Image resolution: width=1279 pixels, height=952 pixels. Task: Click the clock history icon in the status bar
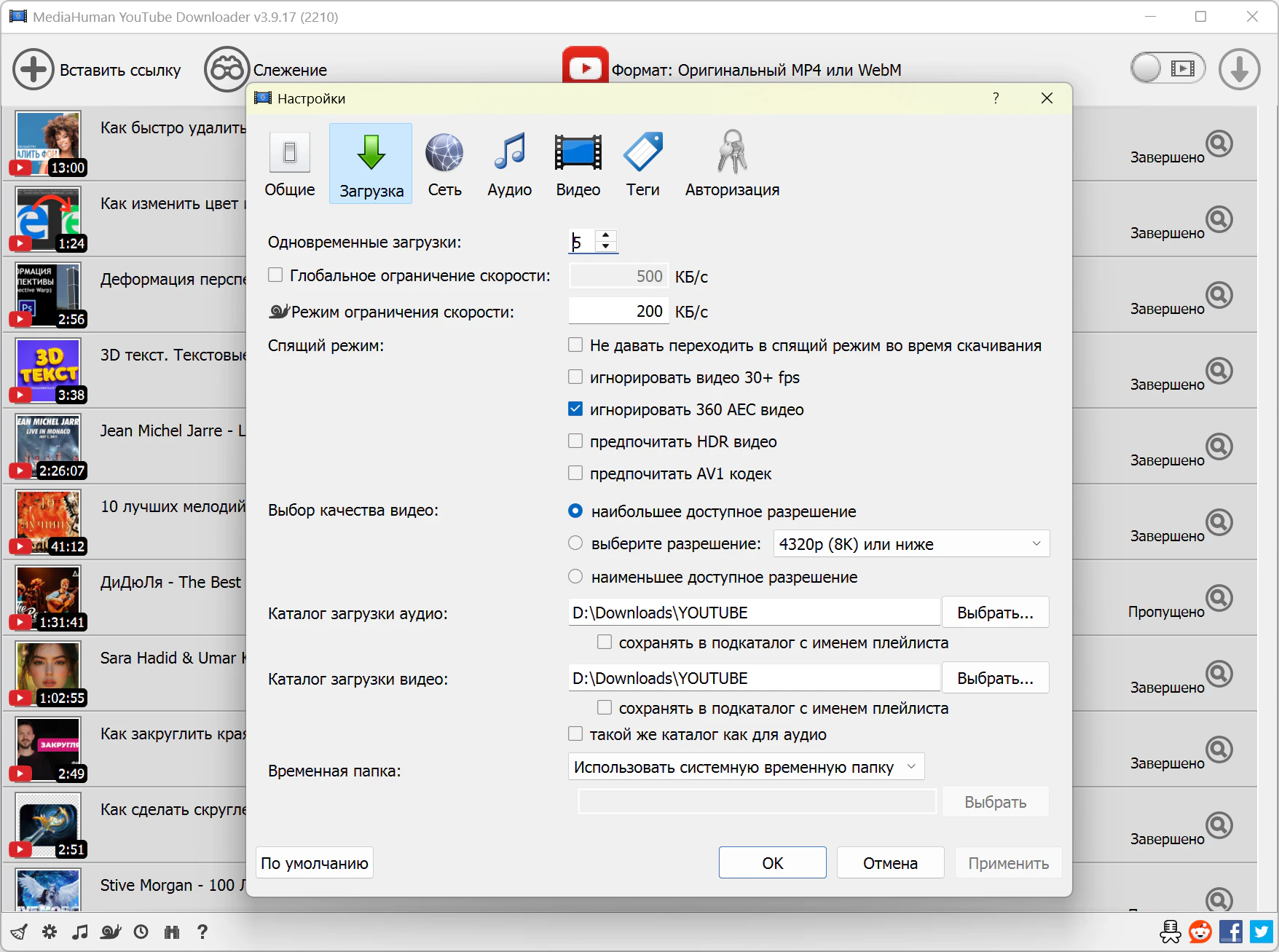[x=141, y=932]
